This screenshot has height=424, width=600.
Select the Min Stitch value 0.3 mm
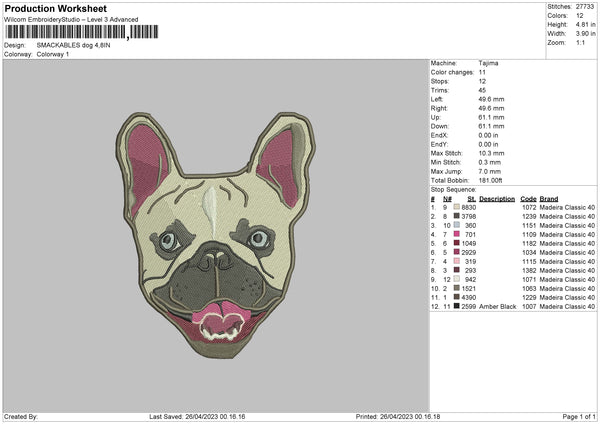pos(490,162)
